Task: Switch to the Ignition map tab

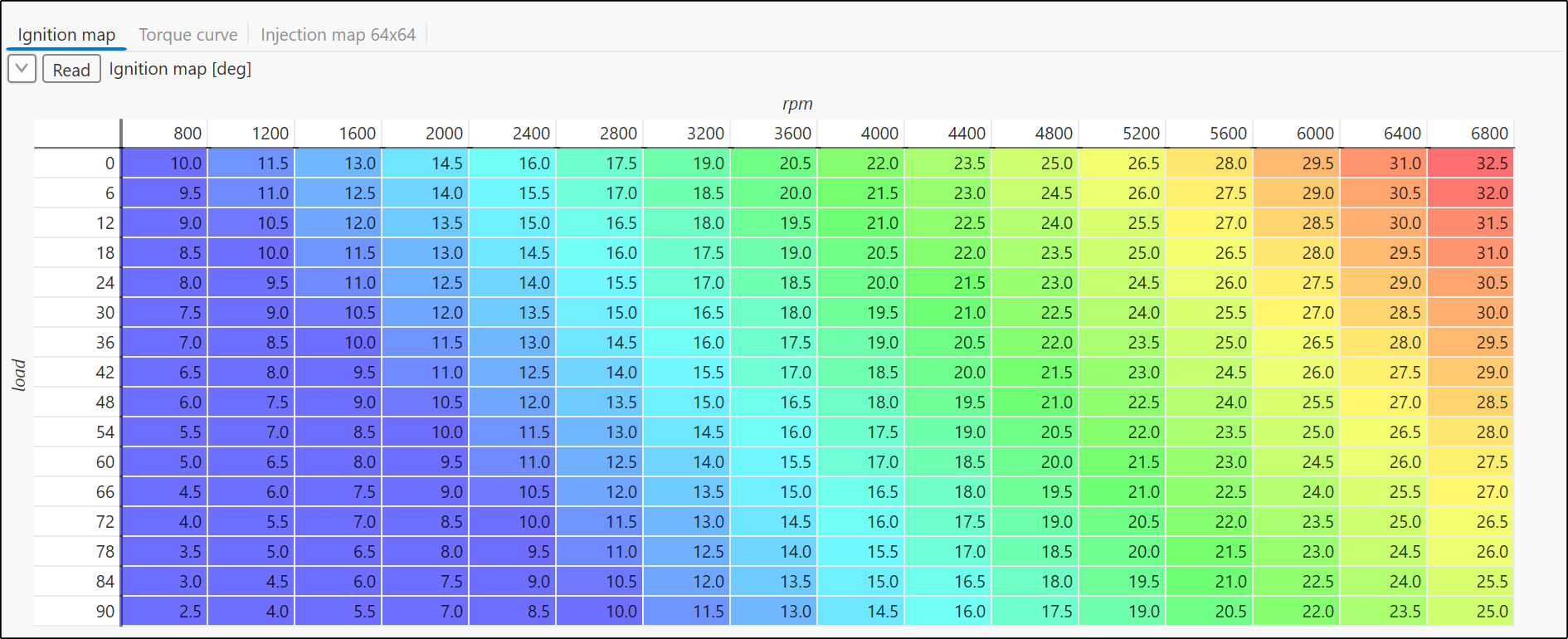Action: [66, 35]
